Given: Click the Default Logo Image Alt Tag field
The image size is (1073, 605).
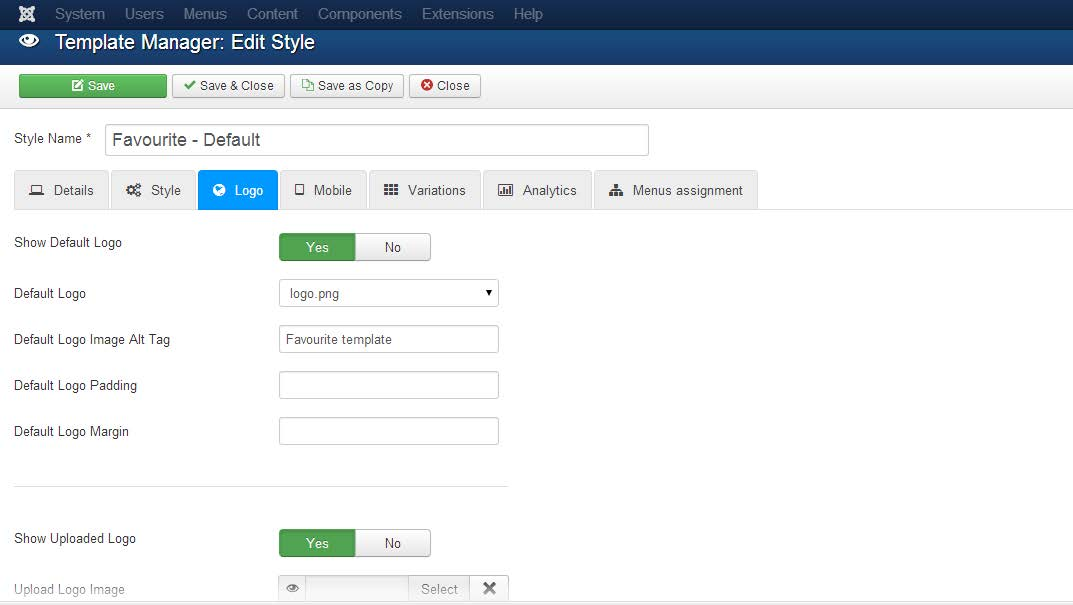Looking at the screenshot, I should [x=389, y=339].
